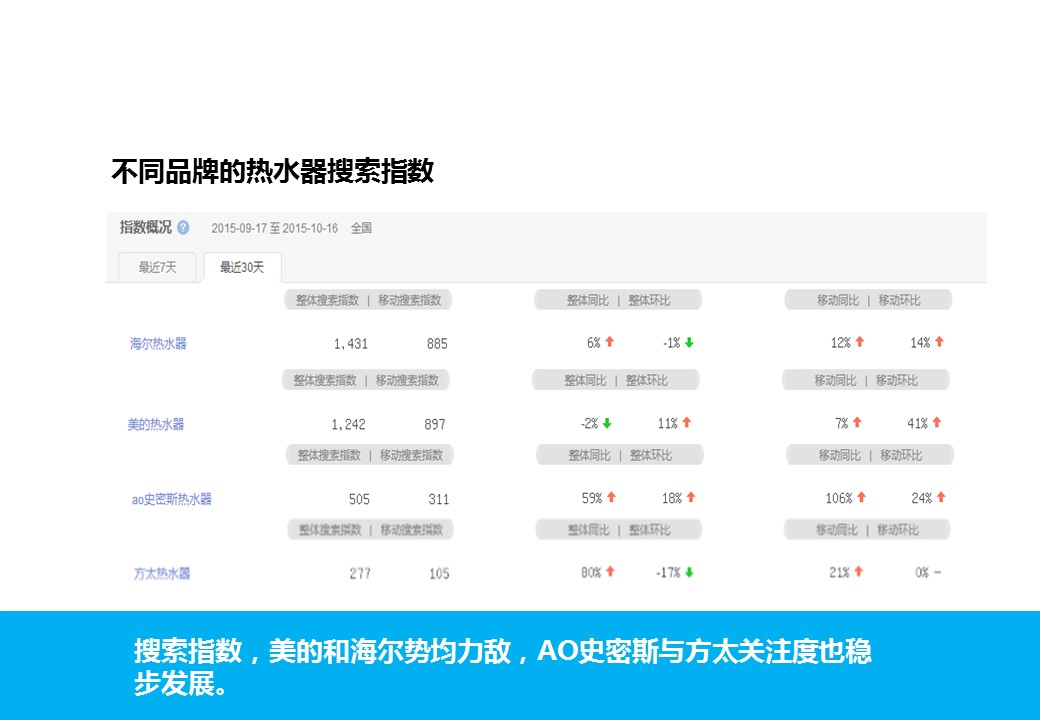Click 方太 mobile search index 105
Viewport: 1040px width, 720px height.
coord(439,573)
